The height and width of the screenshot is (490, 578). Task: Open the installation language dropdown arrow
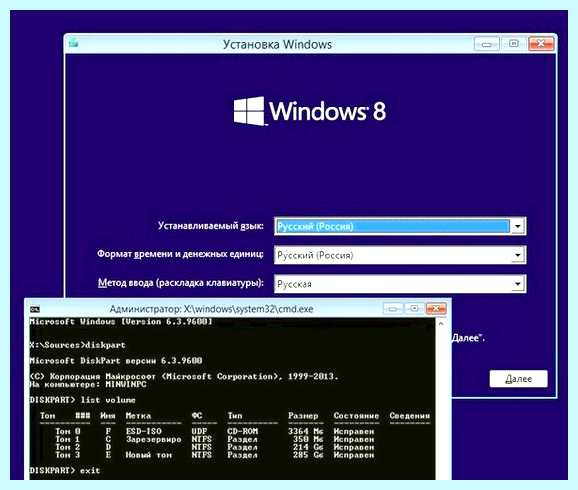click(518, 226)
